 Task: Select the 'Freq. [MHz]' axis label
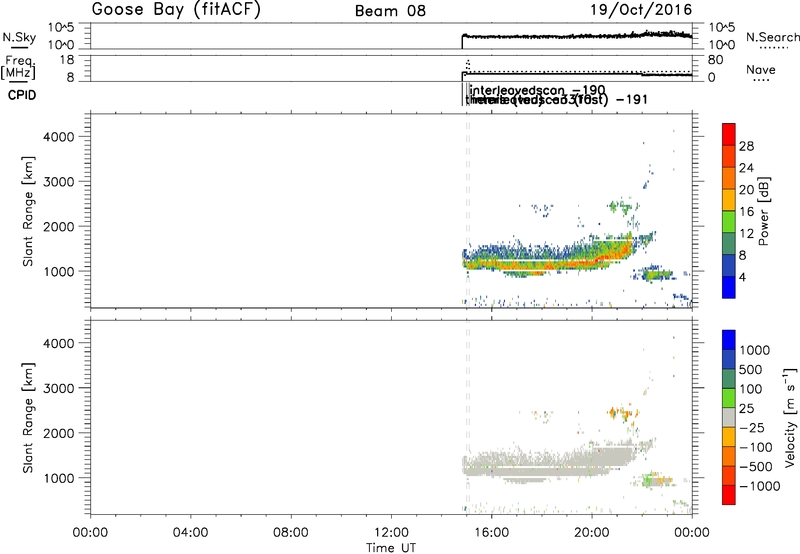pos(20,67)
